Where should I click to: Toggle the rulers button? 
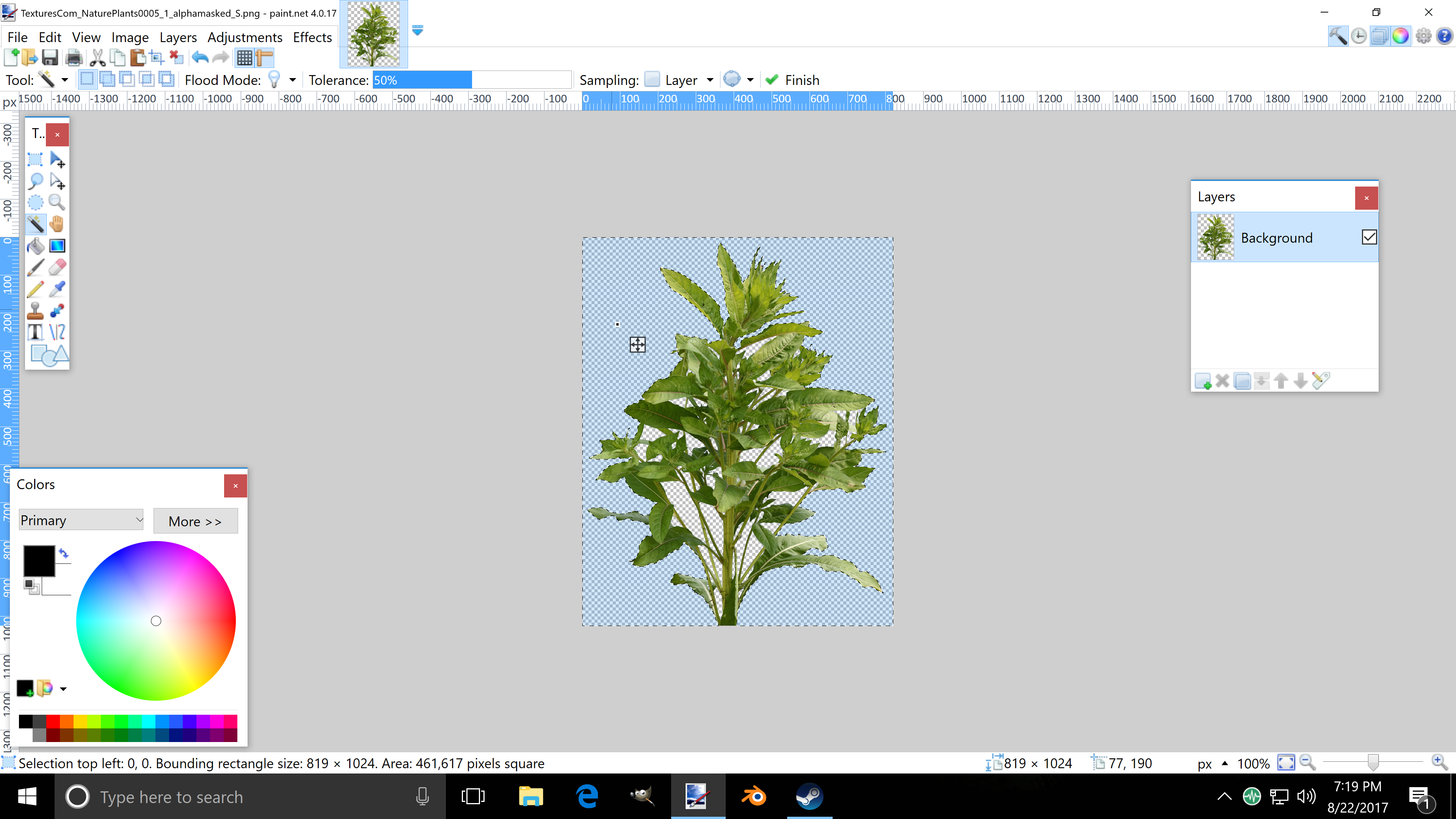coord(265,57)
